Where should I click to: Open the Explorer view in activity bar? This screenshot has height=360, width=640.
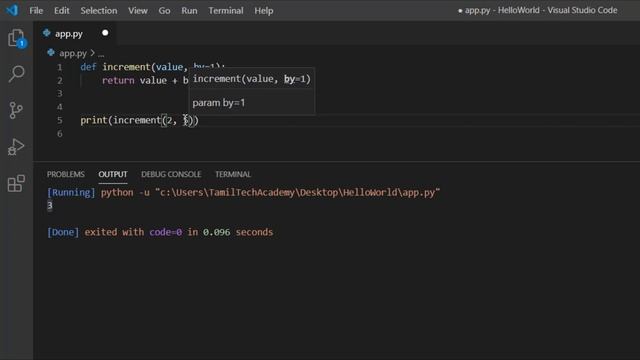coord(16,38)
